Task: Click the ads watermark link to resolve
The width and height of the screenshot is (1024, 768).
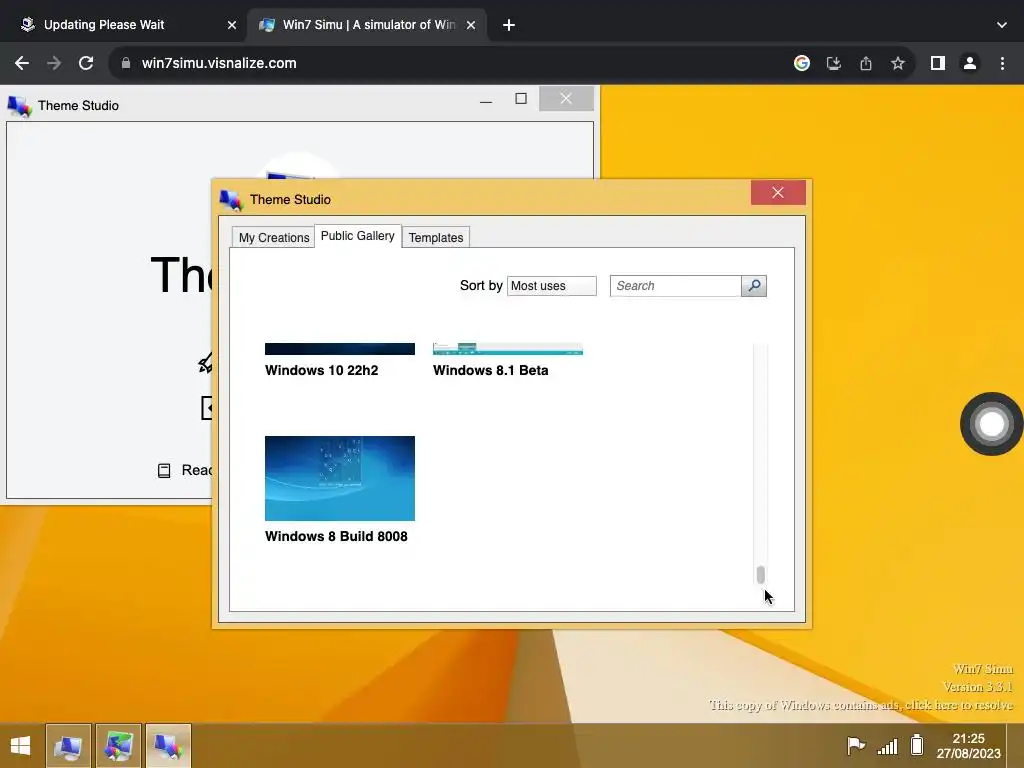Action: (x=861, y=705)
